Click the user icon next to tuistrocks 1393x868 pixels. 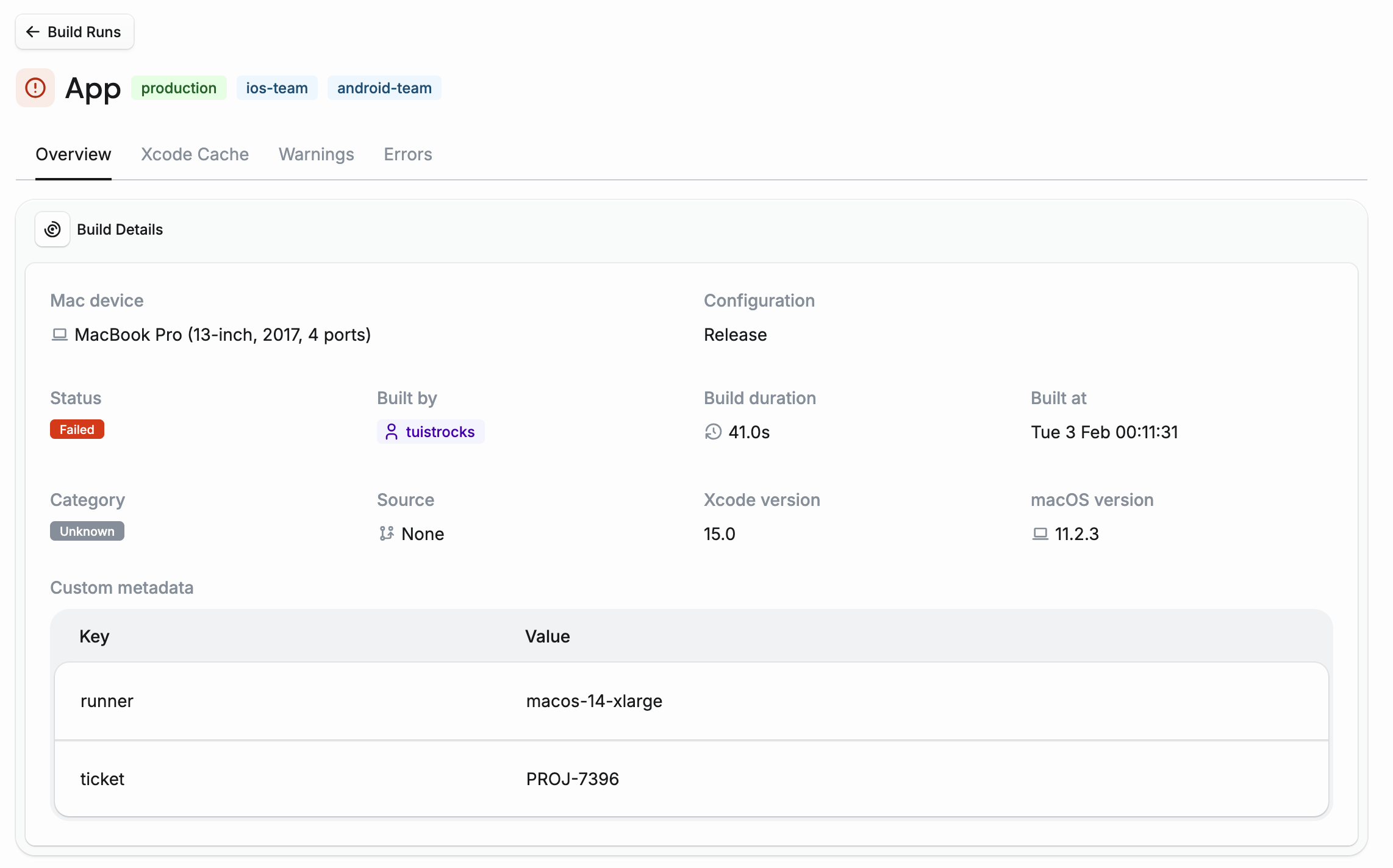pyautogui.click(x=391, y=432)
